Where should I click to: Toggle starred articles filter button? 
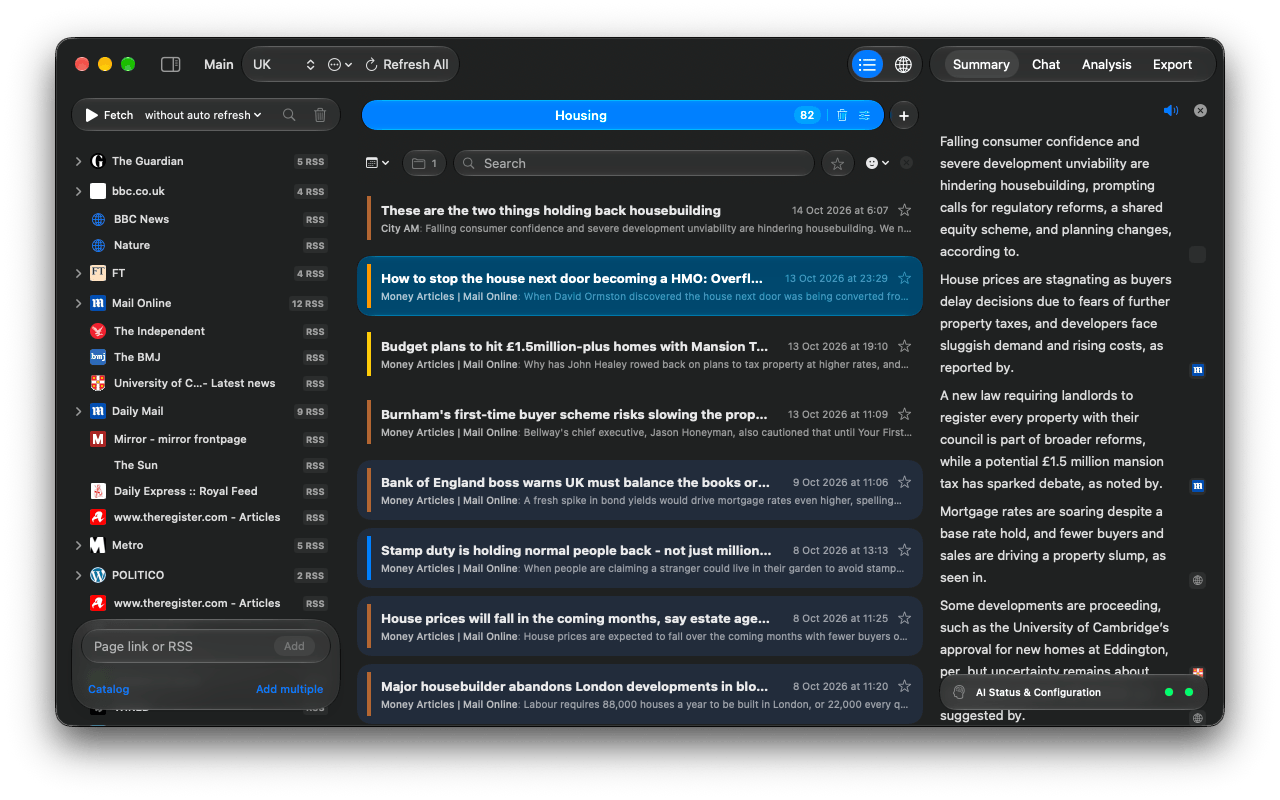(837, 163)
